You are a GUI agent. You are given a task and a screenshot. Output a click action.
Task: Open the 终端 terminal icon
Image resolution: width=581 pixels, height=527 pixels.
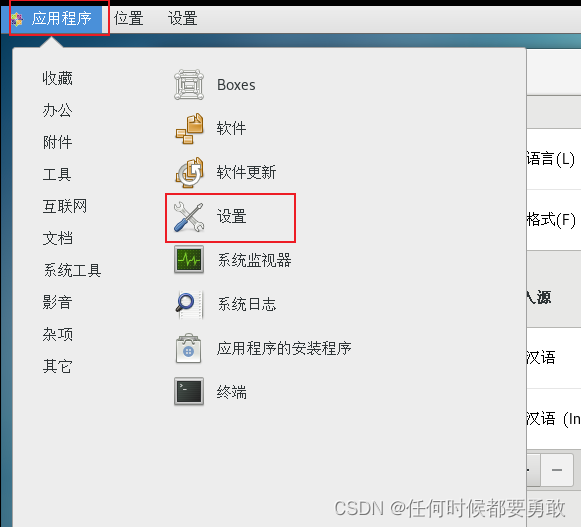189,391
